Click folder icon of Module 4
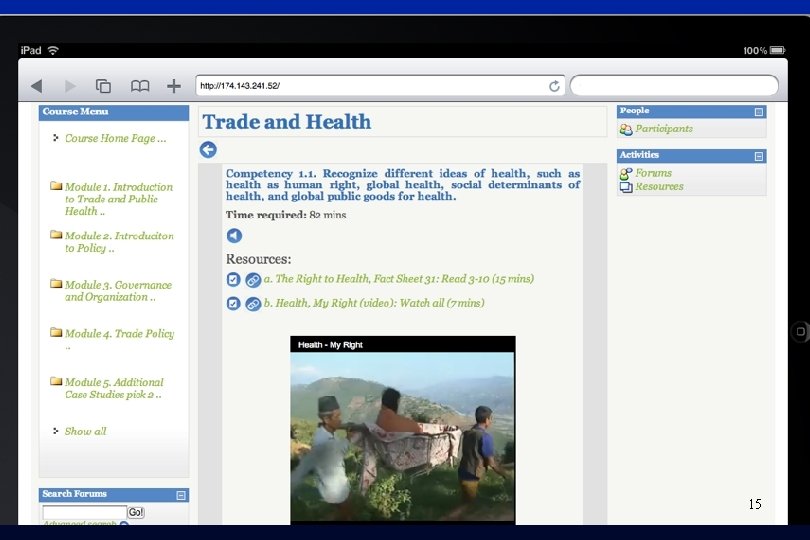This screenshot has width=810, height=540. (56, 332)
